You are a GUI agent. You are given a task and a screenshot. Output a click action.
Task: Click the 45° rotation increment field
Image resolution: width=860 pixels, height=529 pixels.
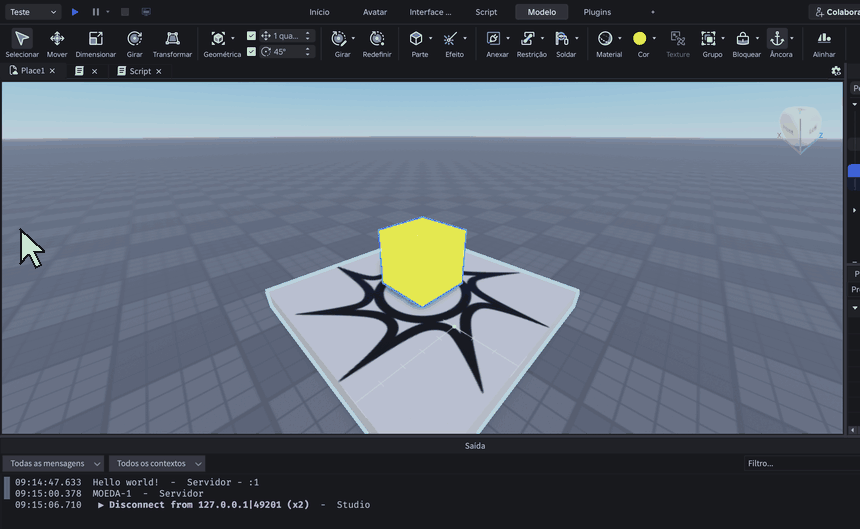[287, 52]
